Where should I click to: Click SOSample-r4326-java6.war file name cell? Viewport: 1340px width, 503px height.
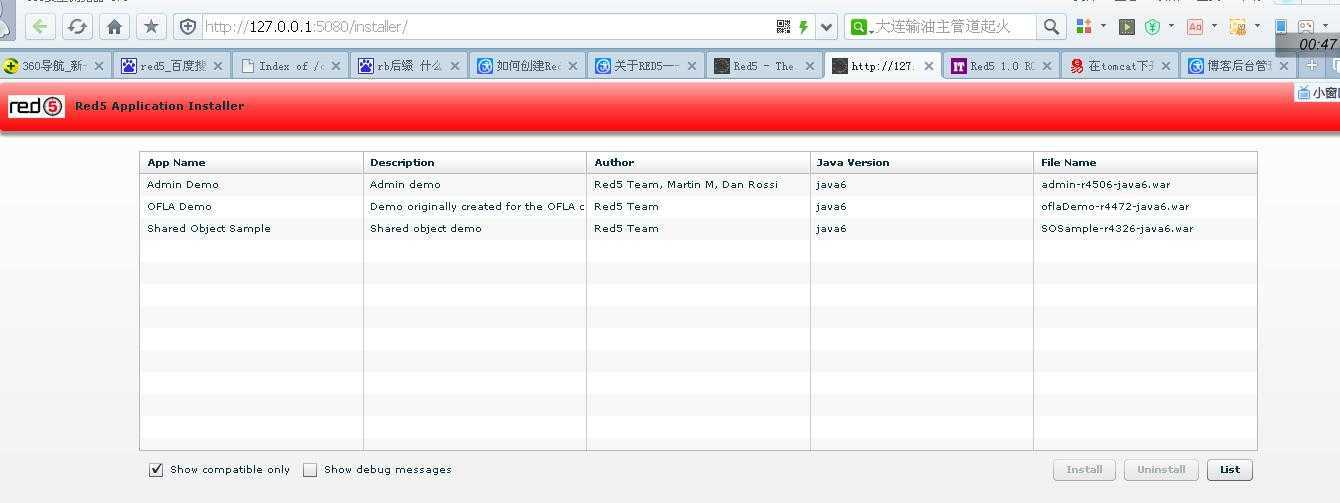[x=1117, y=228]
